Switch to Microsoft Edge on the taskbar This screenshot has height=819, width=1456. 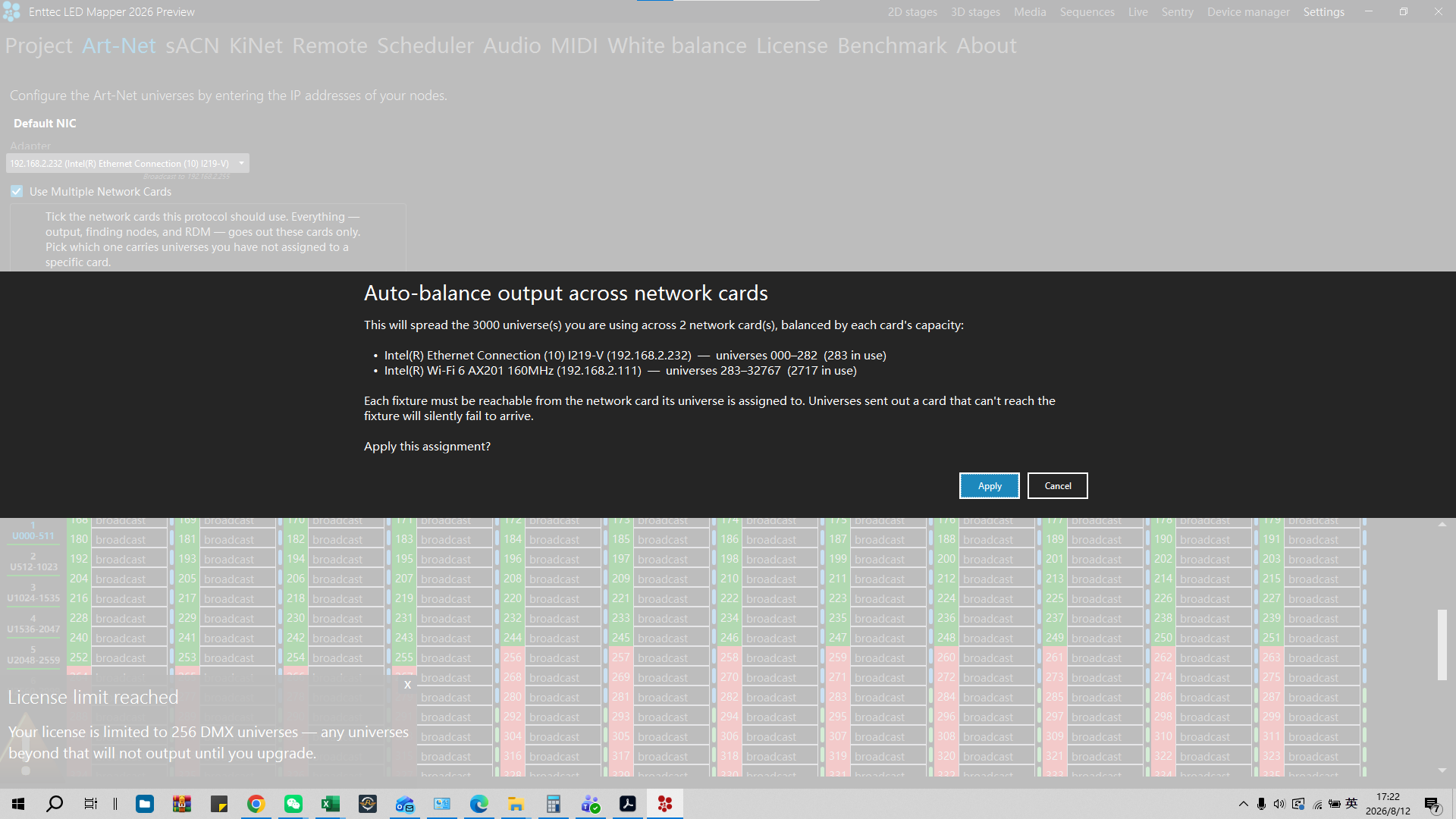click(479, 804)
